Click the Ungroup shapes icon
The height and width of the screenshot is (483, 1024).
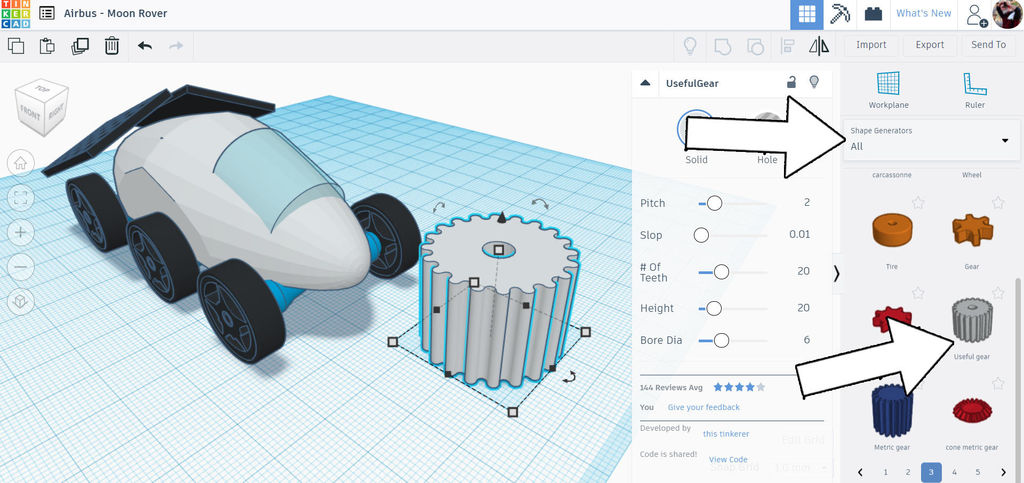pos(755,46)
